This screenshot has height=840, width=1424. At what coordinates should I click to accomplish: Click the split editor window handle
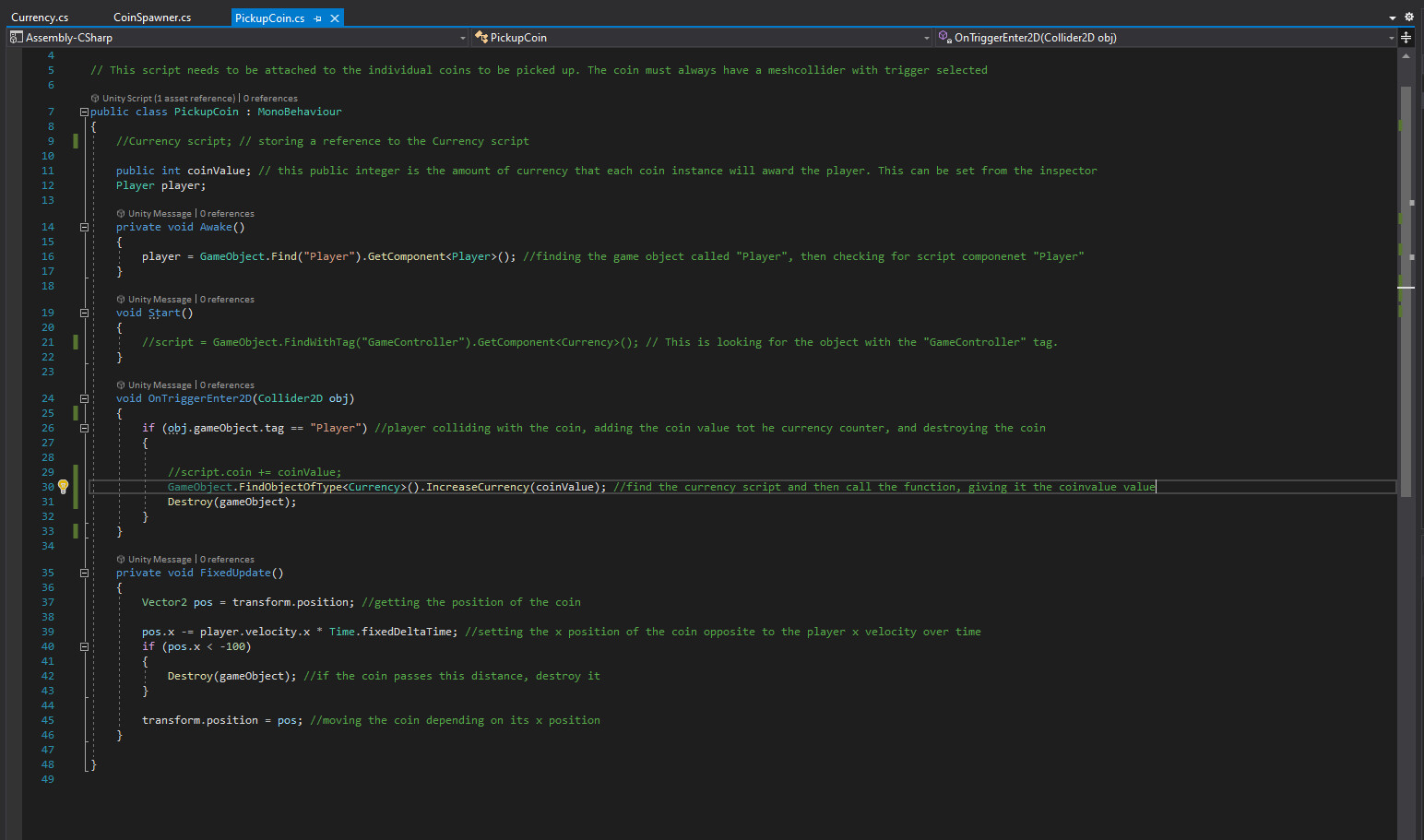1406,38
